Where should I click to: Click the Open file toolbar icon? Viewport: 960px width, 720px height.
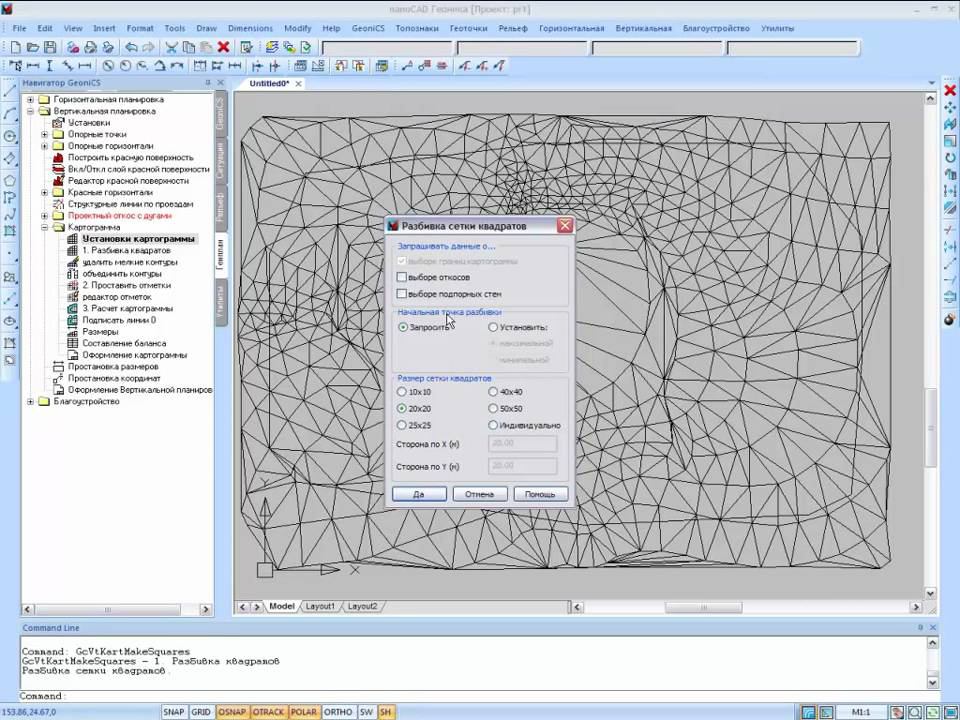click(x=33, y=47)
